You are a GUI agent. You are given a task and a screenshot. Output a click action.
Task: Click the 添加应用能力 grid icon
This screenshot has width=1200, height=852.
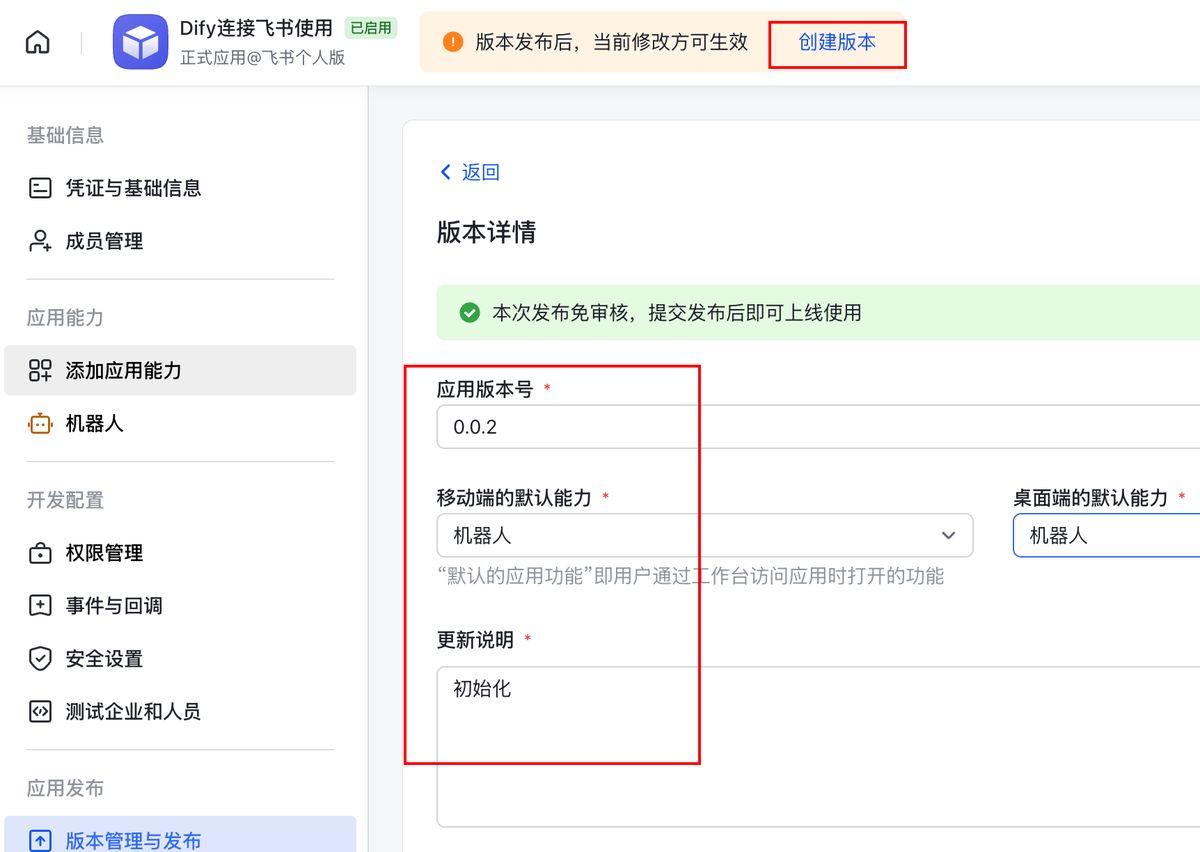pyautogui.click(x=40, y=370)
